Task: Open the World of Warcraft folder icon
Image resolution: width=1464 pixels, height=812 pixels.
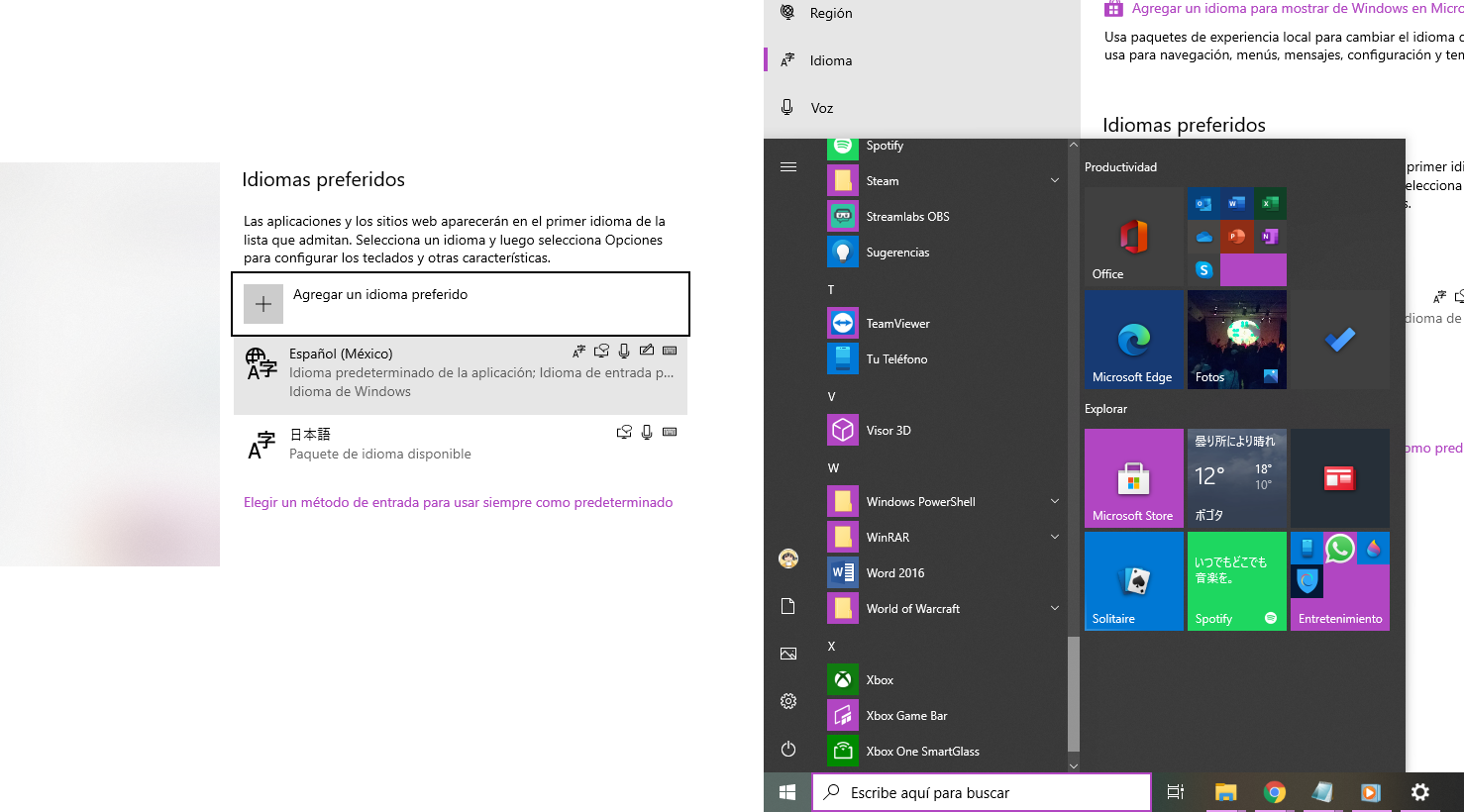Action: (x=843, y=609)
